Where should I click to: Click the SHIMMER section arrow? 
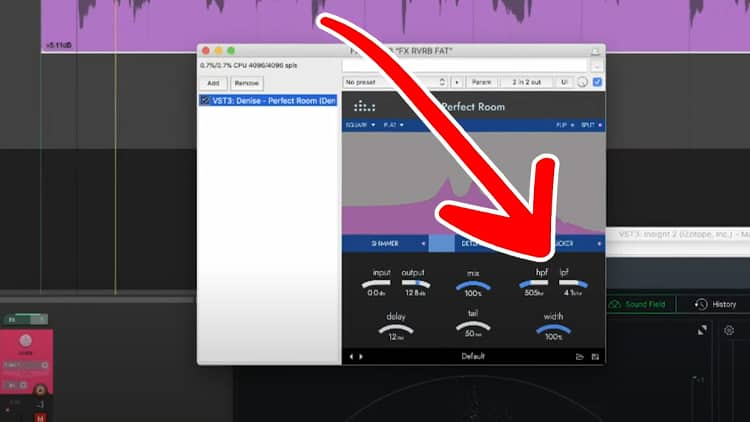point(423,244)
